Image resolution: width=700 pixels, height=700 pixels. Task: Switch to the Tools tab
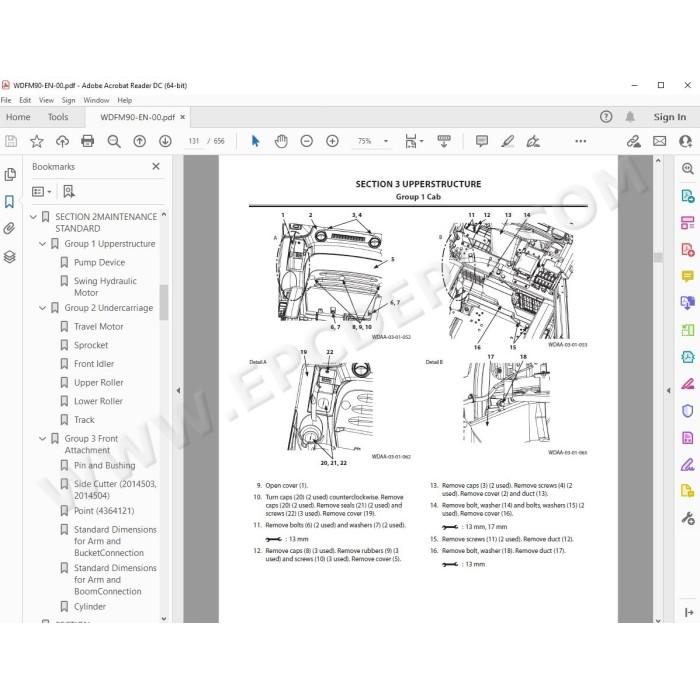58,117
